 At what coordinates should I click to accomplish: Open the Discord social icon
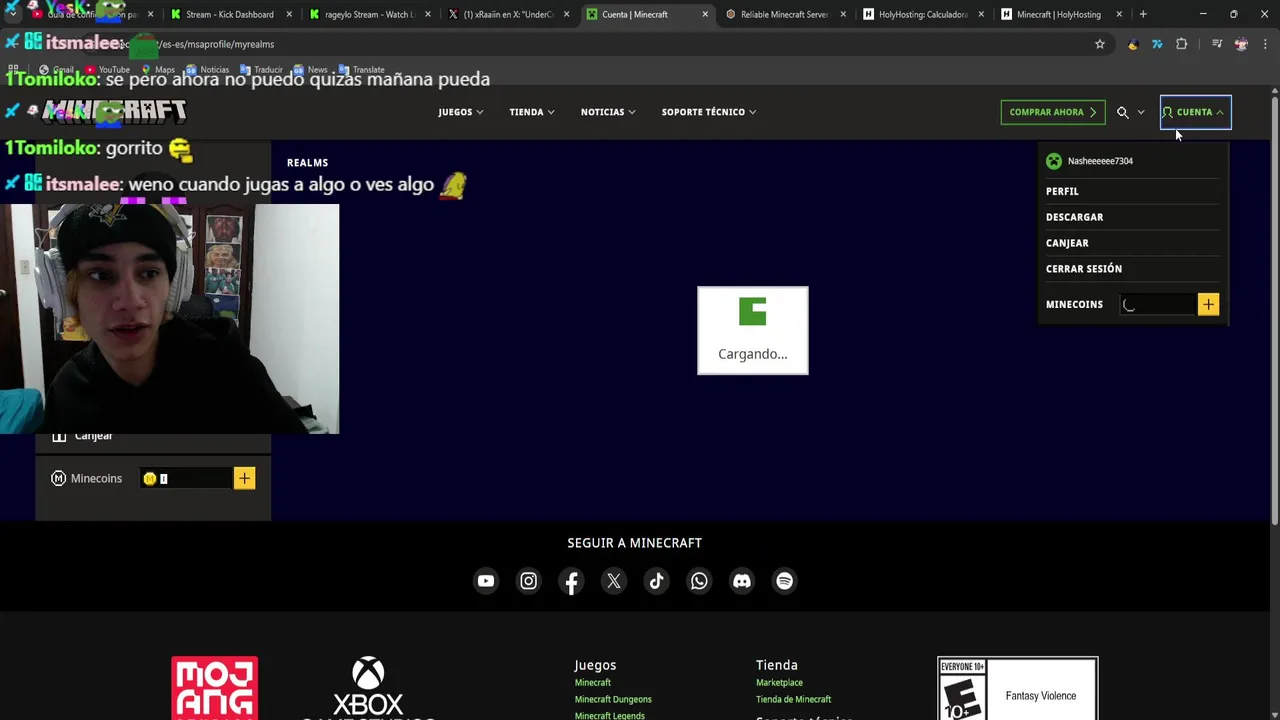[742, 581]
